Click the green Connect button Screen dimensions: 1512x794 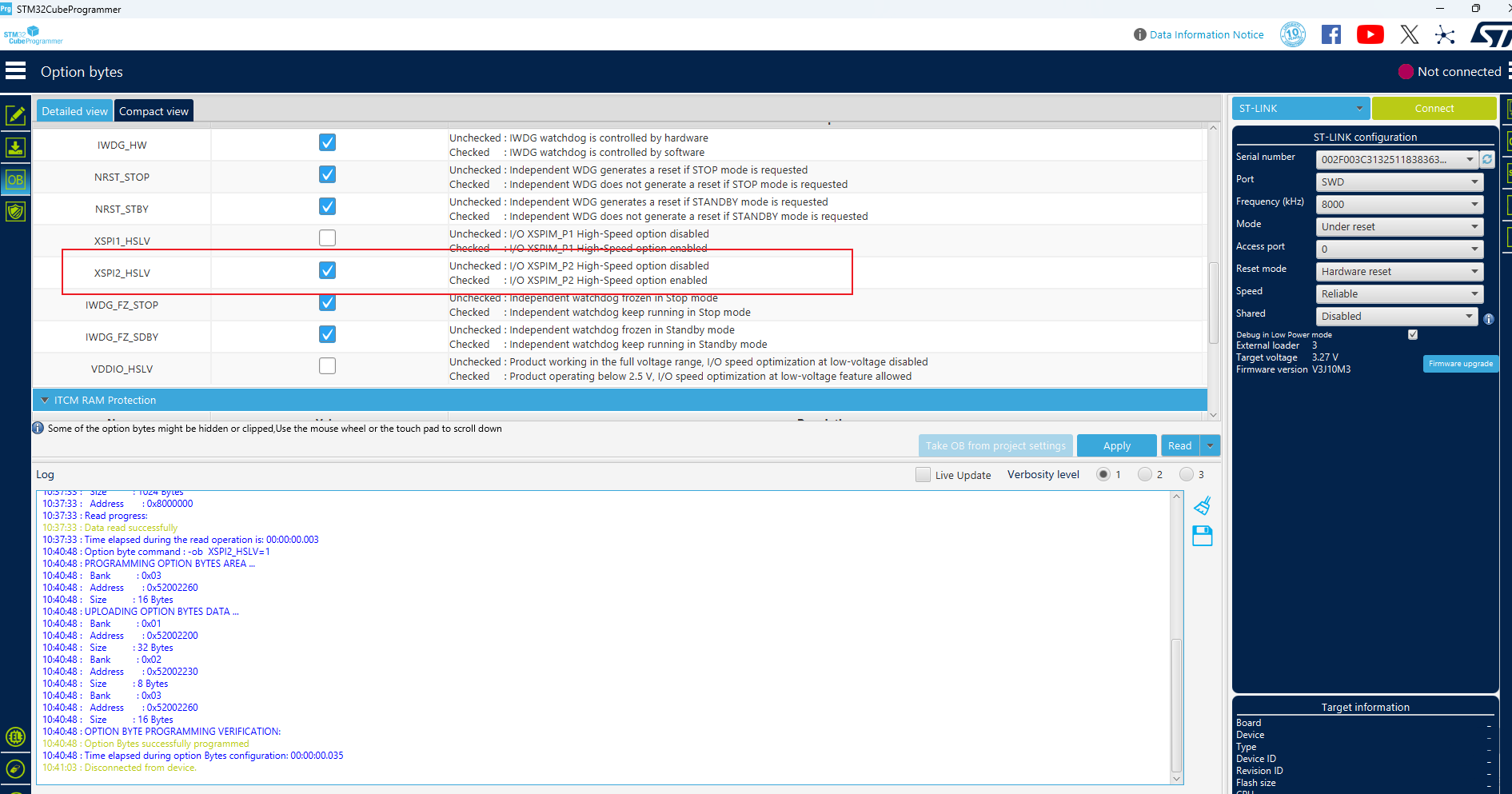click(x=1434, y=109)
